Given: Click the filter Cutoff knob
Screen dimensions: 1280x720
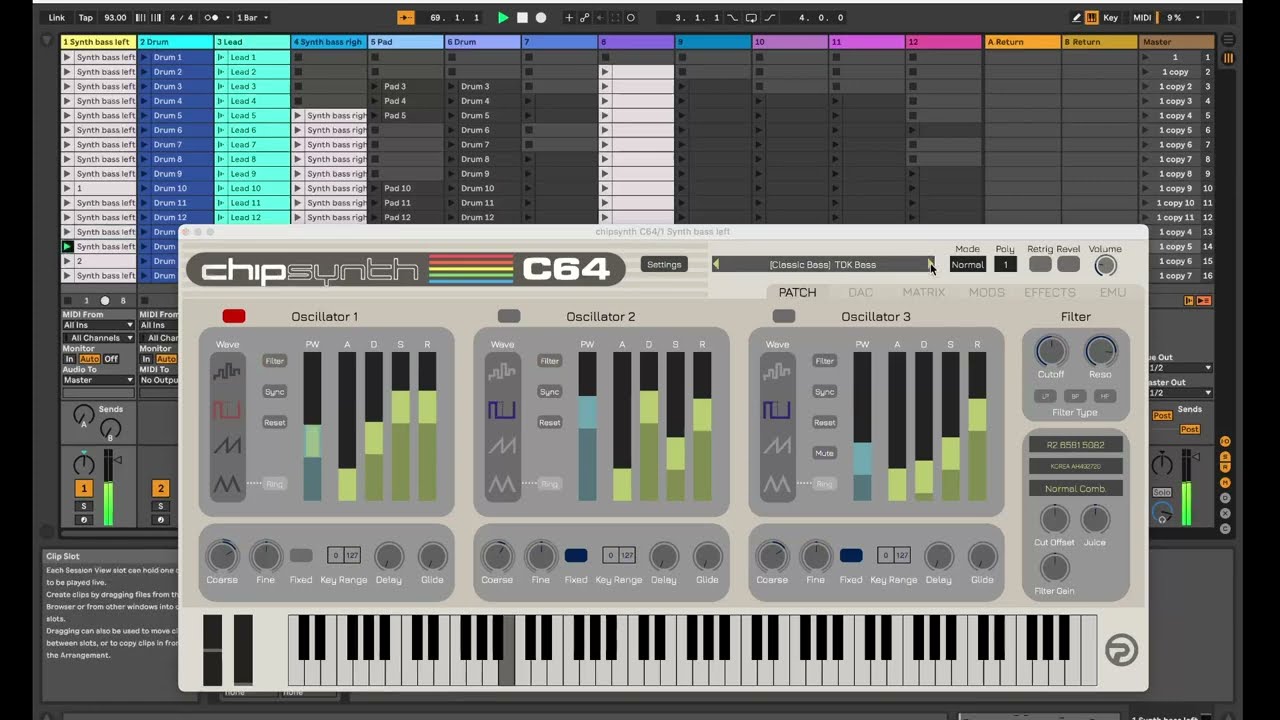Looking at the screenshot, I should coord(1051,351).
